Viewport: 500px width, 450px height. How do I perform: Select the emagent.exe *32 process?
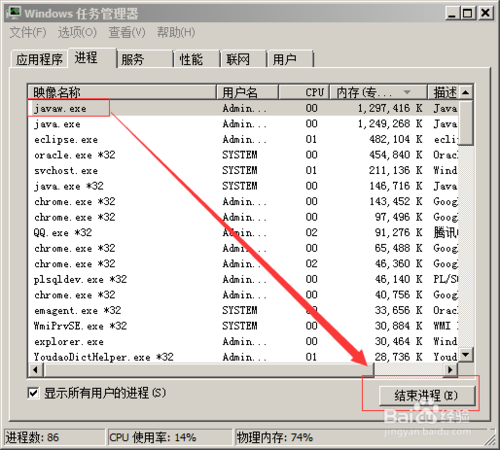point(243,311)
